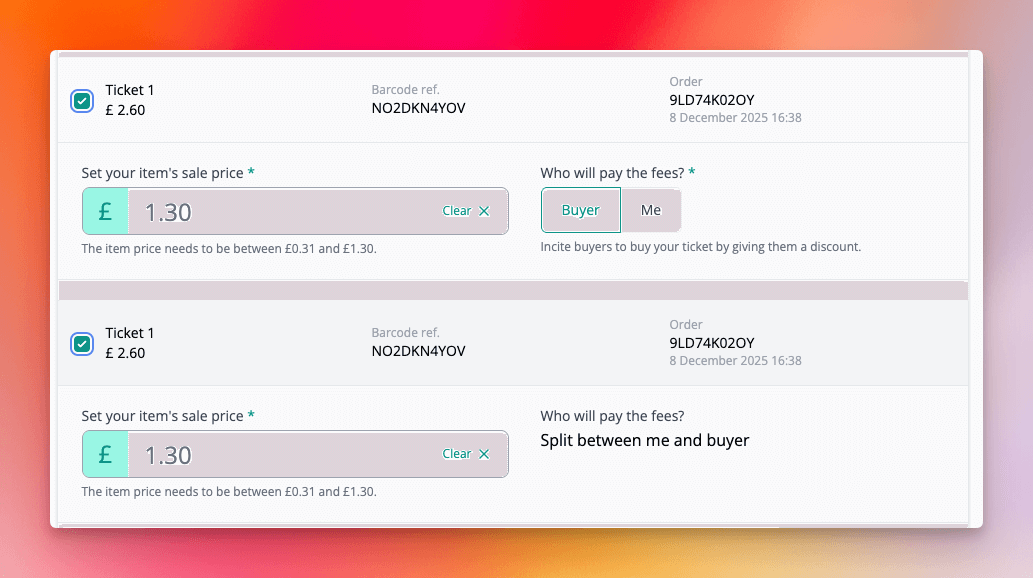Click the Split between me and buyer text
1033x578 pixels.
pos(644,440)
